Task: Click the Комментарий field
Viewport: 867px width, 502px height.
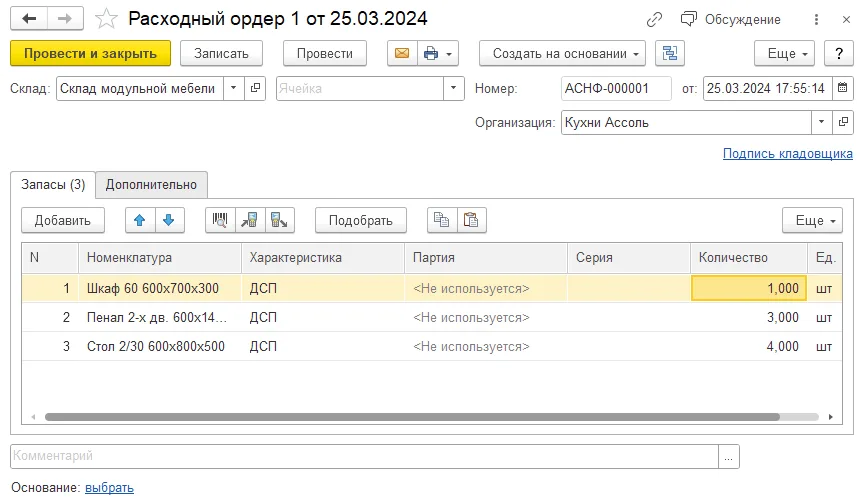Action: pos(364,457)
